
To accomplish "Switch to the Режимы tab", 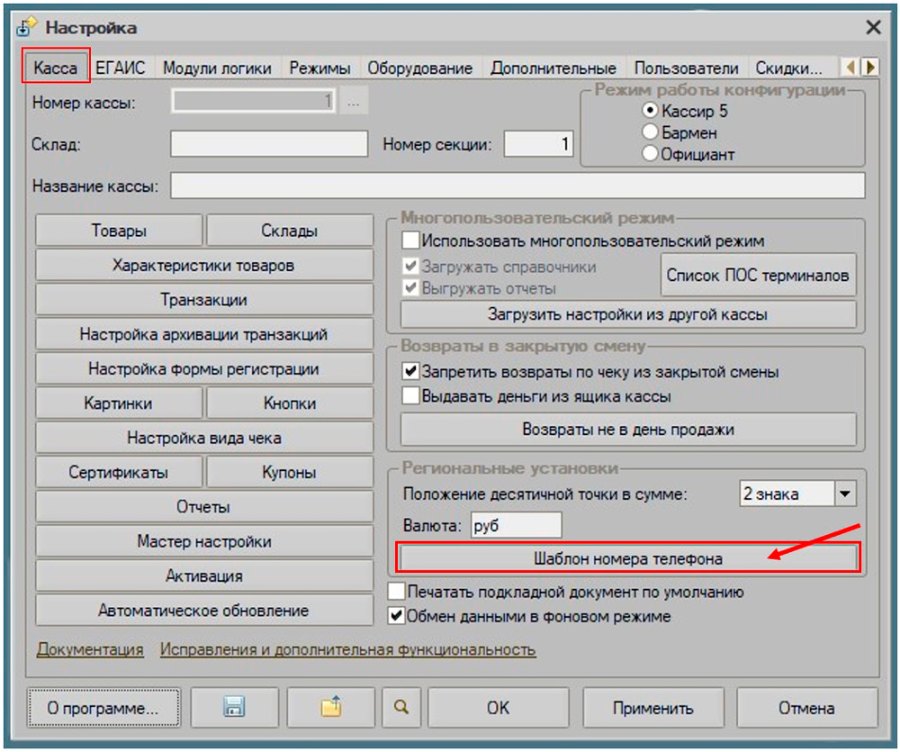I will (320, 68).
